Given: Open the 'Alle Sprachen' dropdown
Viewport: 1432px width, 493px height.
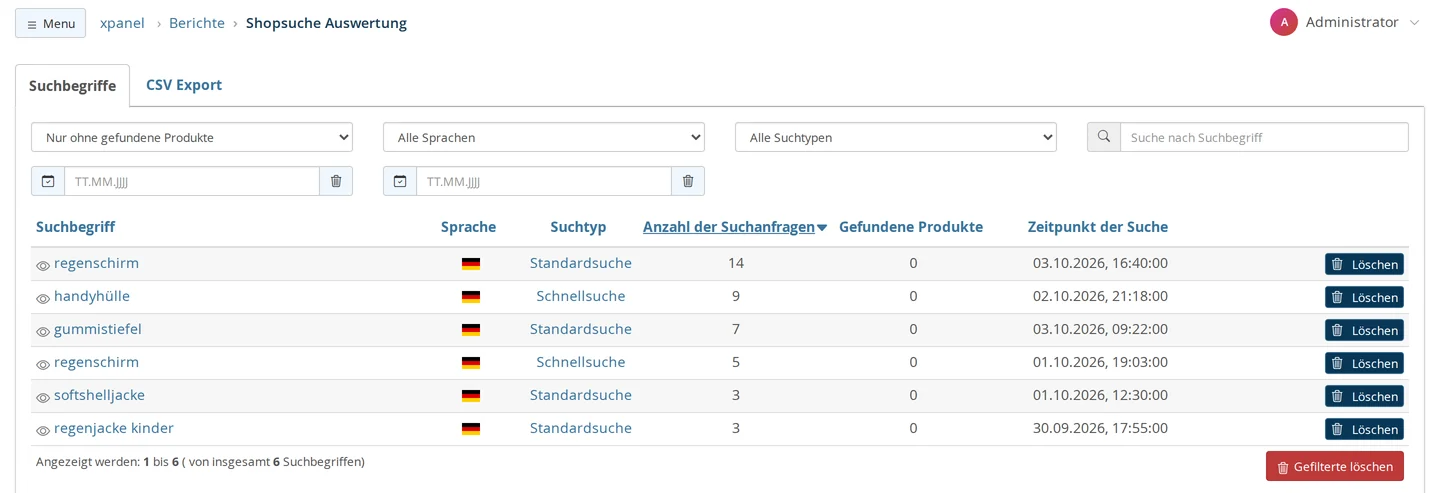Looking at the screenshot, I should (544, 137).
